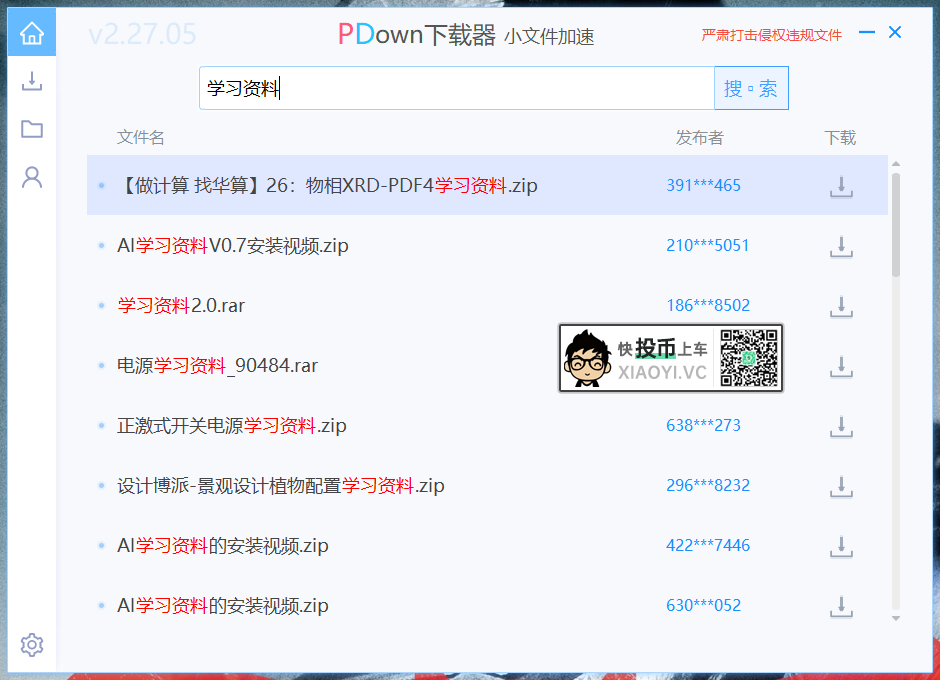Image resolution: width=940 pixels, height=680 pixels.
Task: Open publisher 638***273 link
Action: point(703,425)
